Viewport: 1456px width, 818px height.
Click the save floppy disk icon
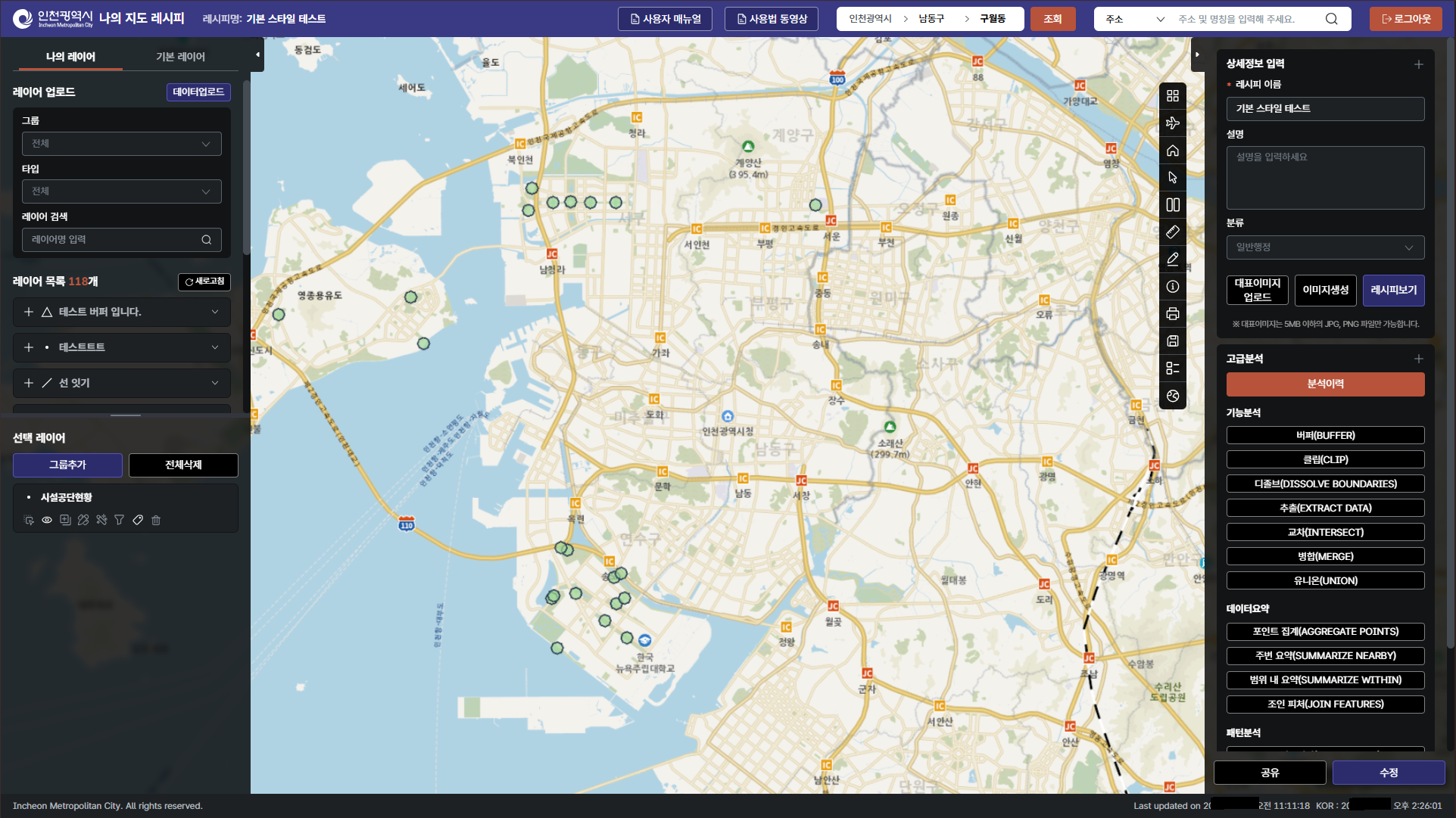click(1172, 341)
